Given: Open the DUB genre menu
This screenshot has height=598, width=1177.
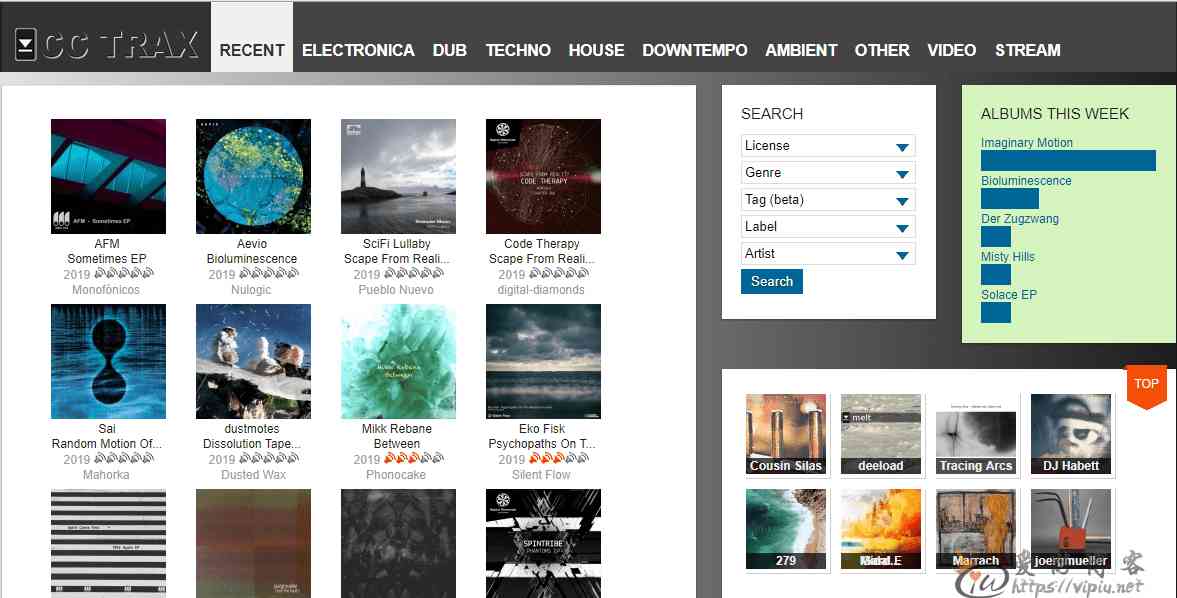Looking at the screenshot, I should [x=450, y=50].
